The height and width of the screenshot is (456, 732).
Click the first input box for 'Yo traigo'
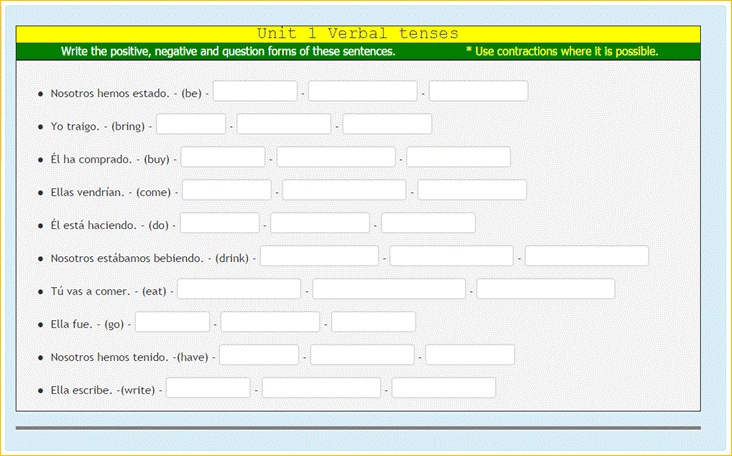coord(191,125)
